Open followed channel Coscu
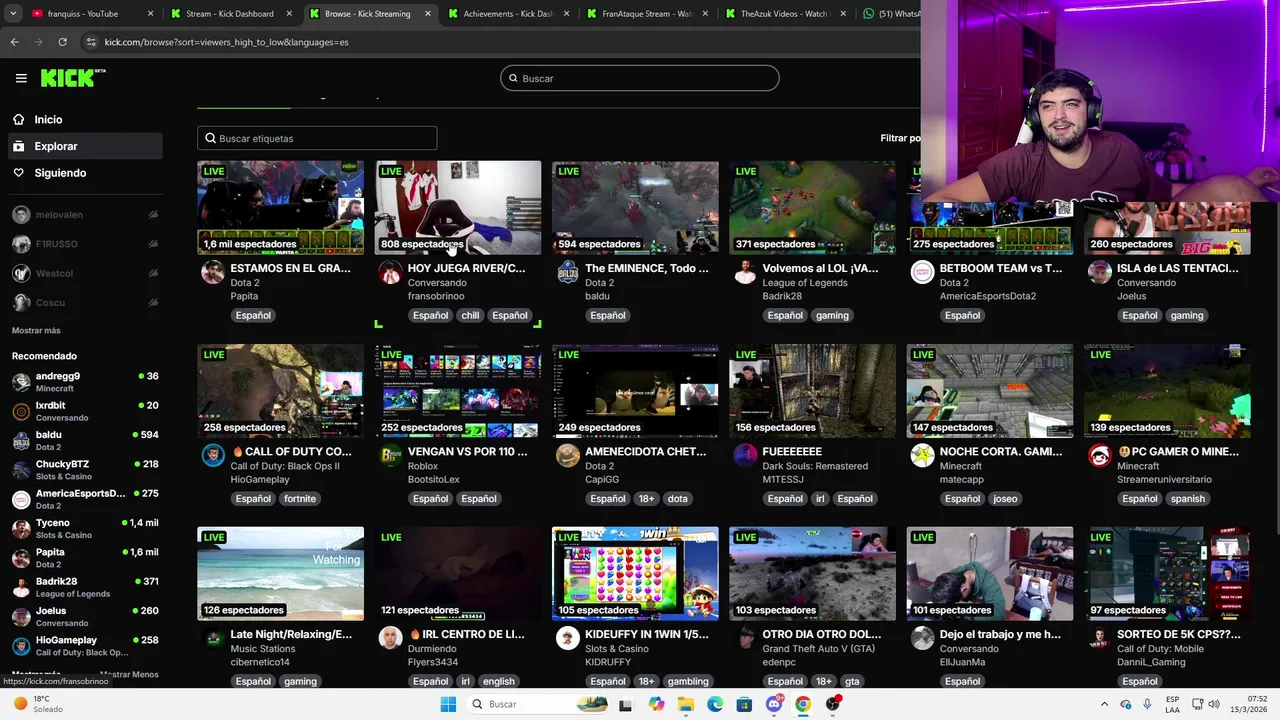 click(84, 303)
